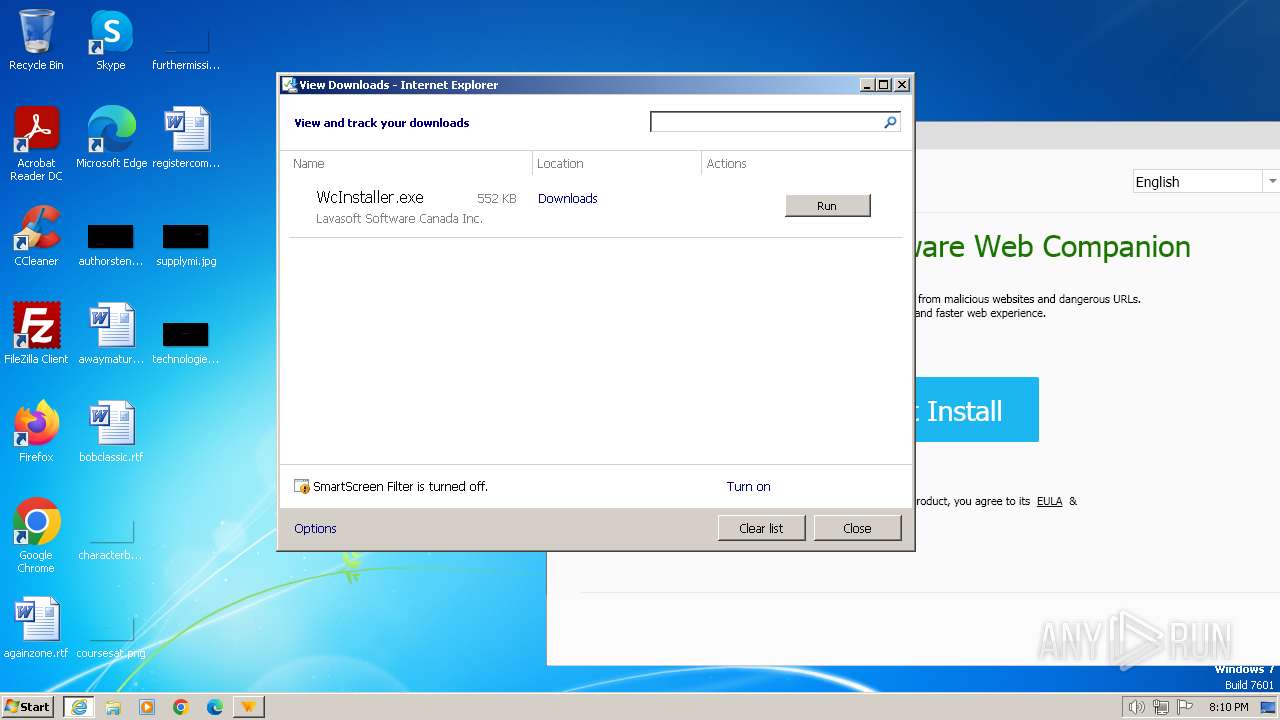Close the View Downloads dialog
Image resolution: width=1280 pixels, height=720 pixels.
pyautogui.click(x=857, y=528)
